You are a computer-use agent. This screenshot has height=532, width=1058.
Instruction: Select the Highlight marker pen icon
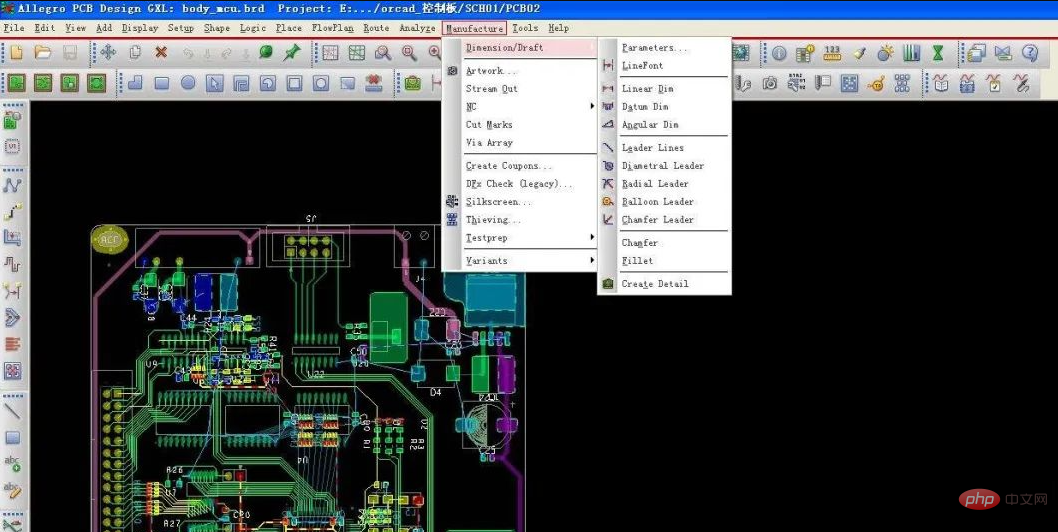(x=858, y=53)
